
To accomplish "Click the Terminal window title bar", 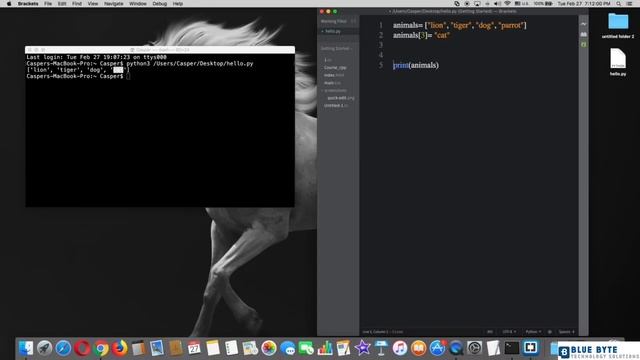I will 160,50.
